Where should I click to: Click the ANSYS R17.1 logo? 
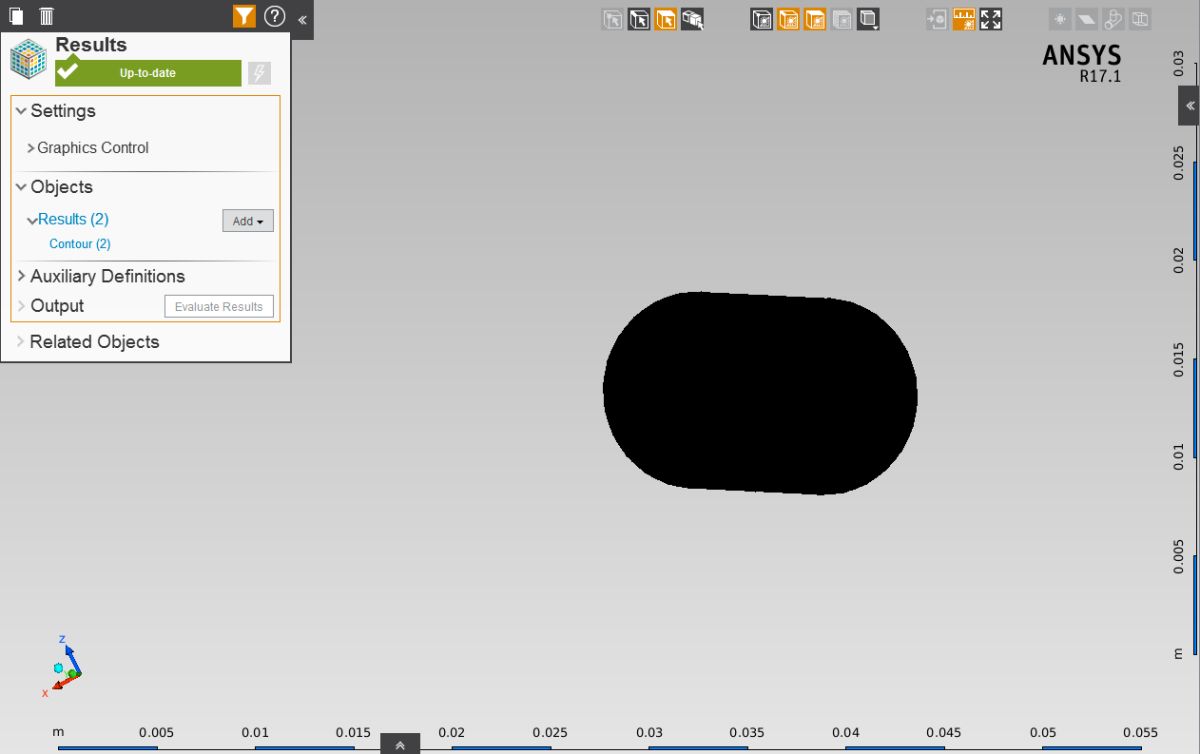point(1082,63)
